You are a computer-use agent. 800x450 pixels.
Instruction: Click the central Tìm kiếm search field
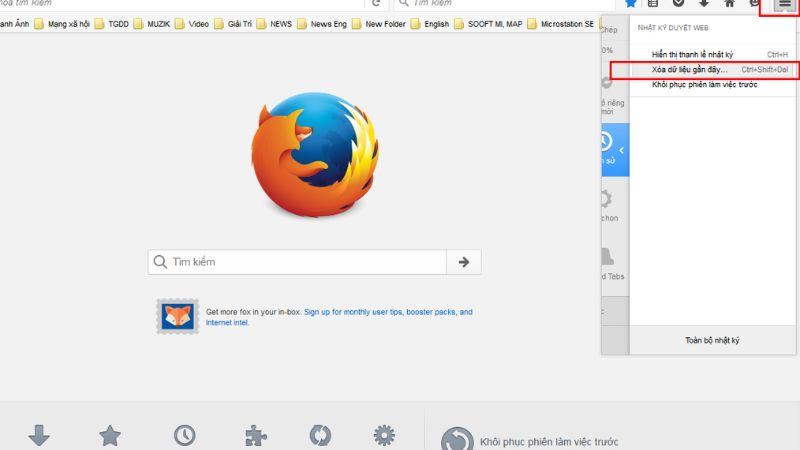click(x=300, y=262)
